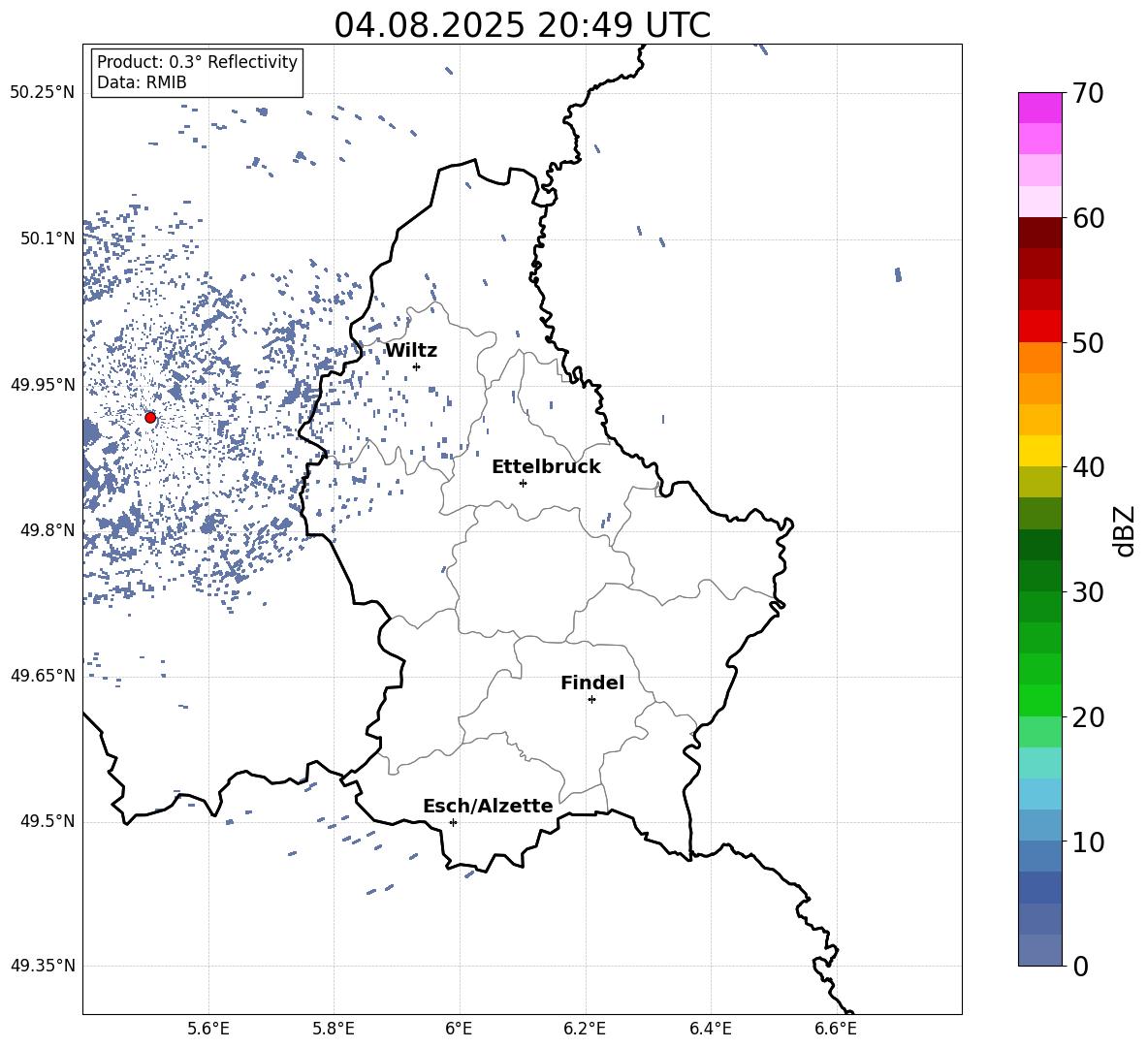Click the magenta swatch near 70 dBZ
This screenshot has height=1048, width=1148.
1040,108
